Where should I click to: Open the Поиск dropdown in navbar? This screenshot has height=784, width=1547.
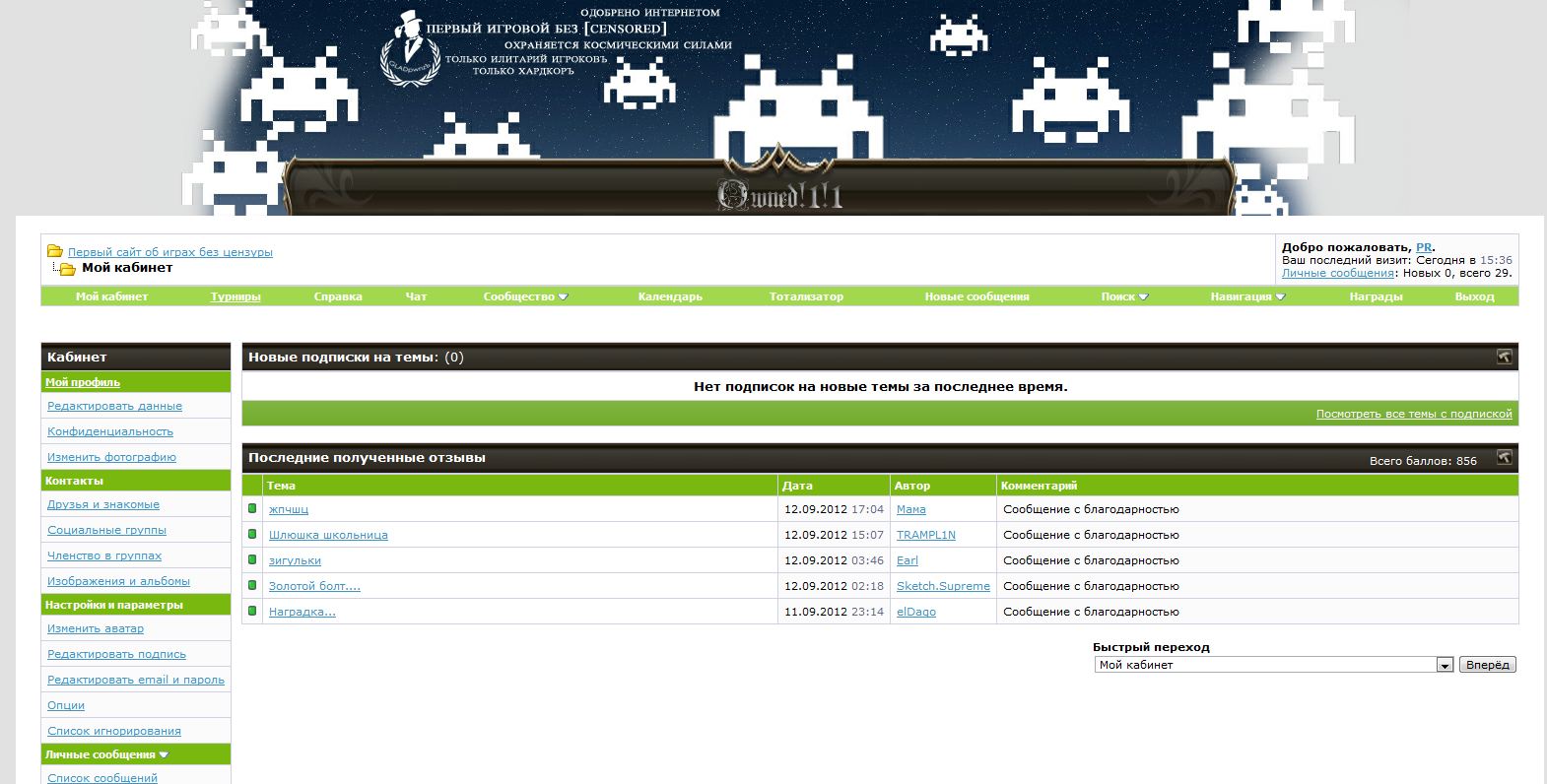coord(1124,296)
